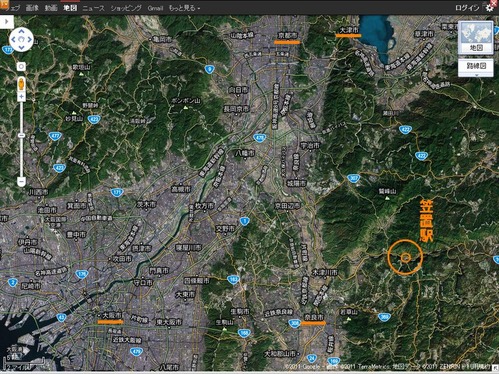Click the route 163 shield
The height and width of the screenshot is (374, 499).
(233, 280)
